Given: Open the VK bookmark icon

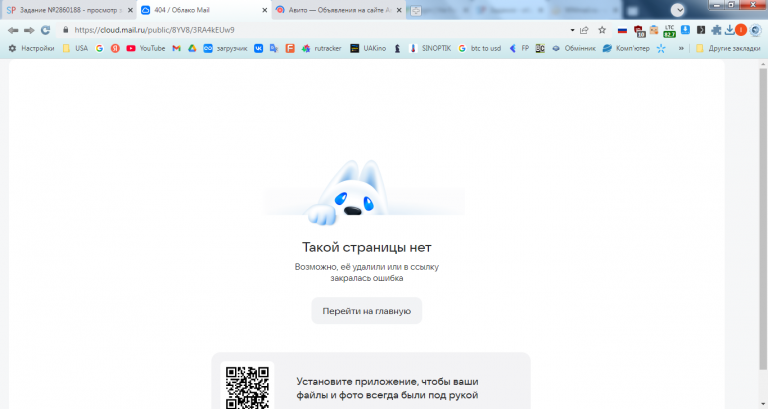Looking at the screenshot, I should (258, 48).
